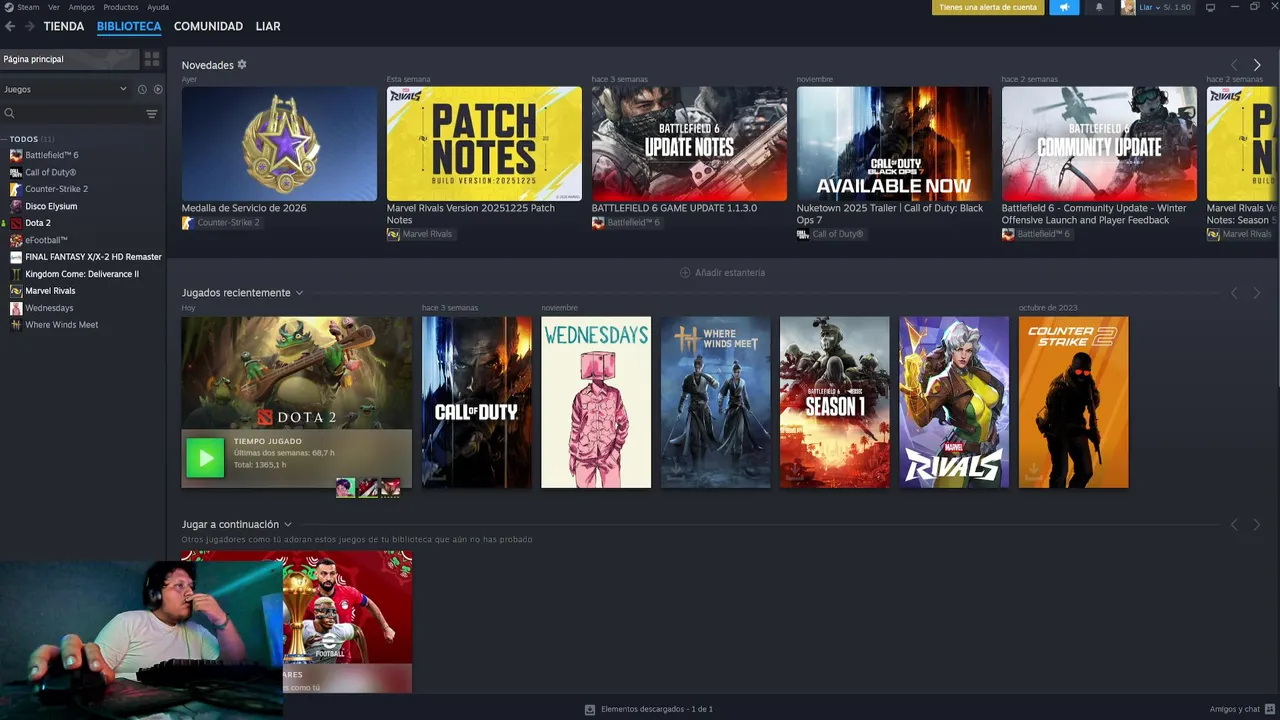The width and height of the screenshot is (1280, 720).
Task: Click the Call of Duty recent game cover
Action: point(477,402)
